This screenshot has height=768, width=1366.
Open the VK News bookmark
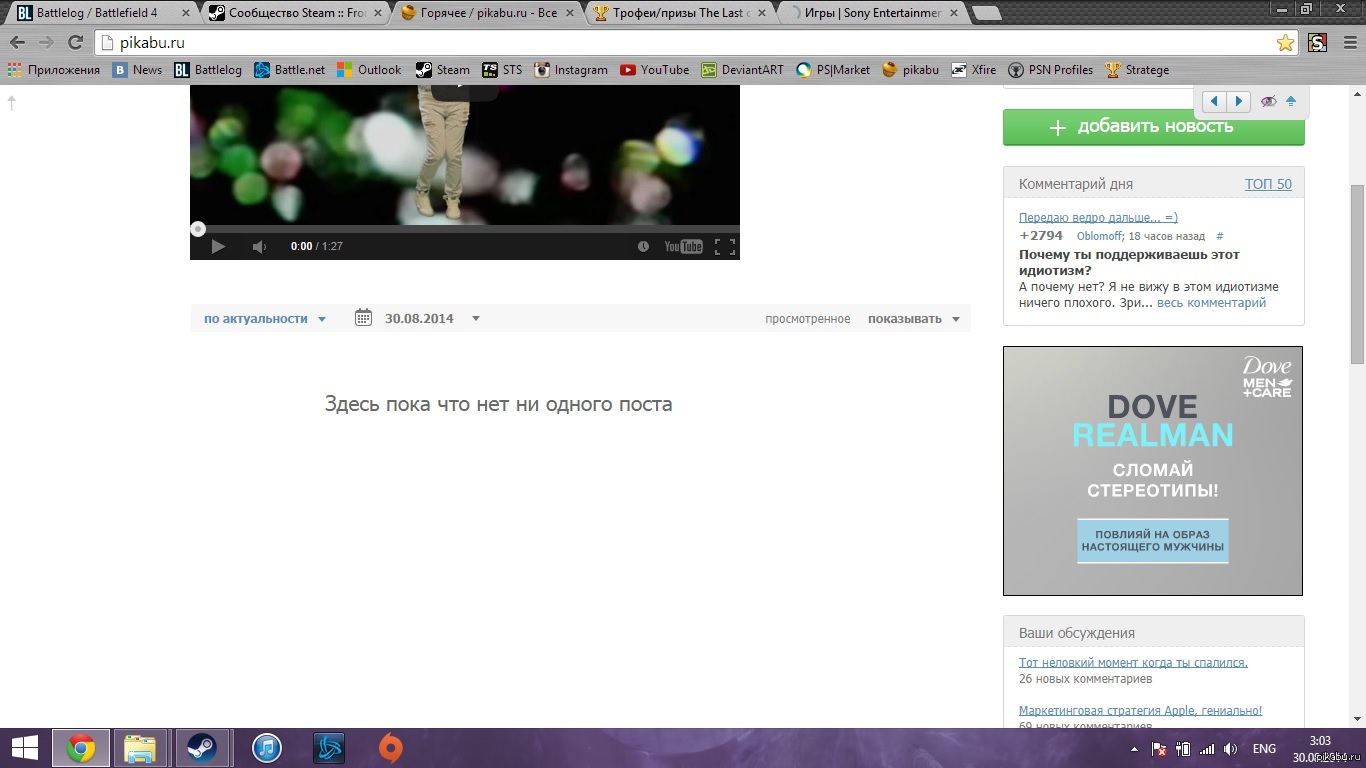tap(137, 70)
